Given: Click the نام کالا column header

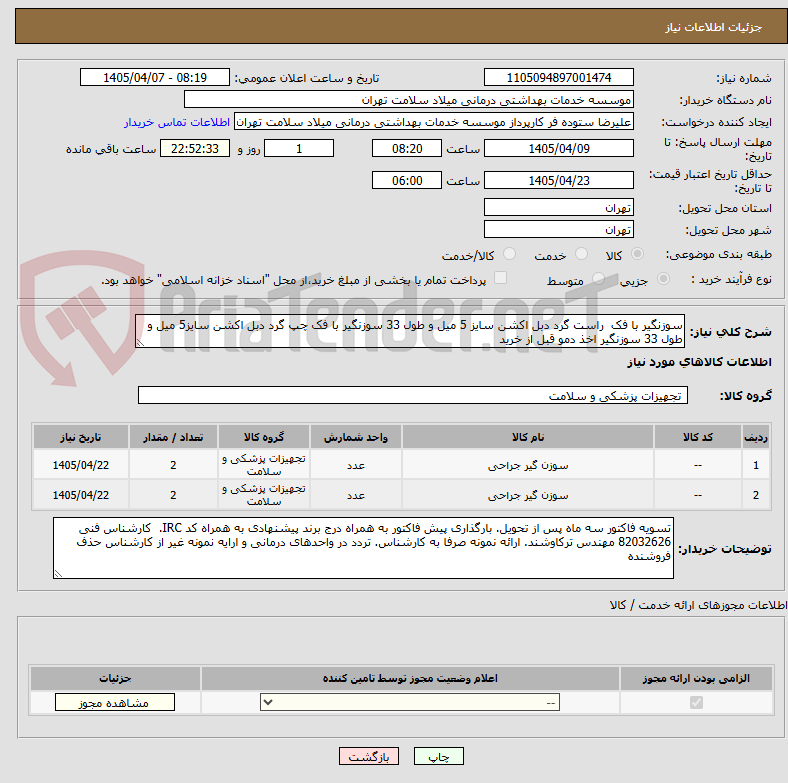Looking at the screenshot, I should tap(528, 437).
